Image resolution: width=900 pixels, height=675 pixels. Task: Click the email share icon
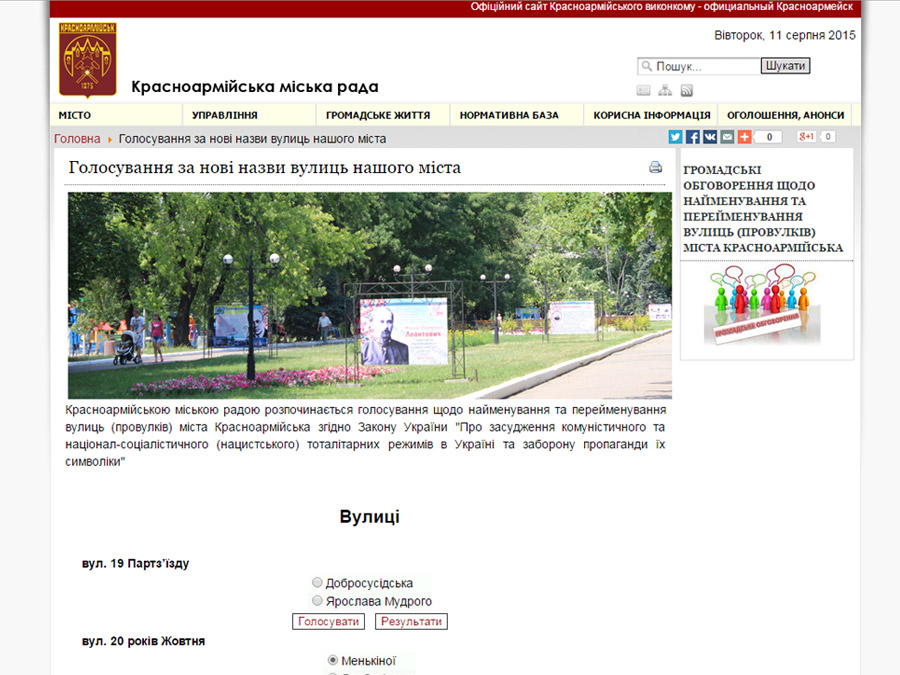727,137
